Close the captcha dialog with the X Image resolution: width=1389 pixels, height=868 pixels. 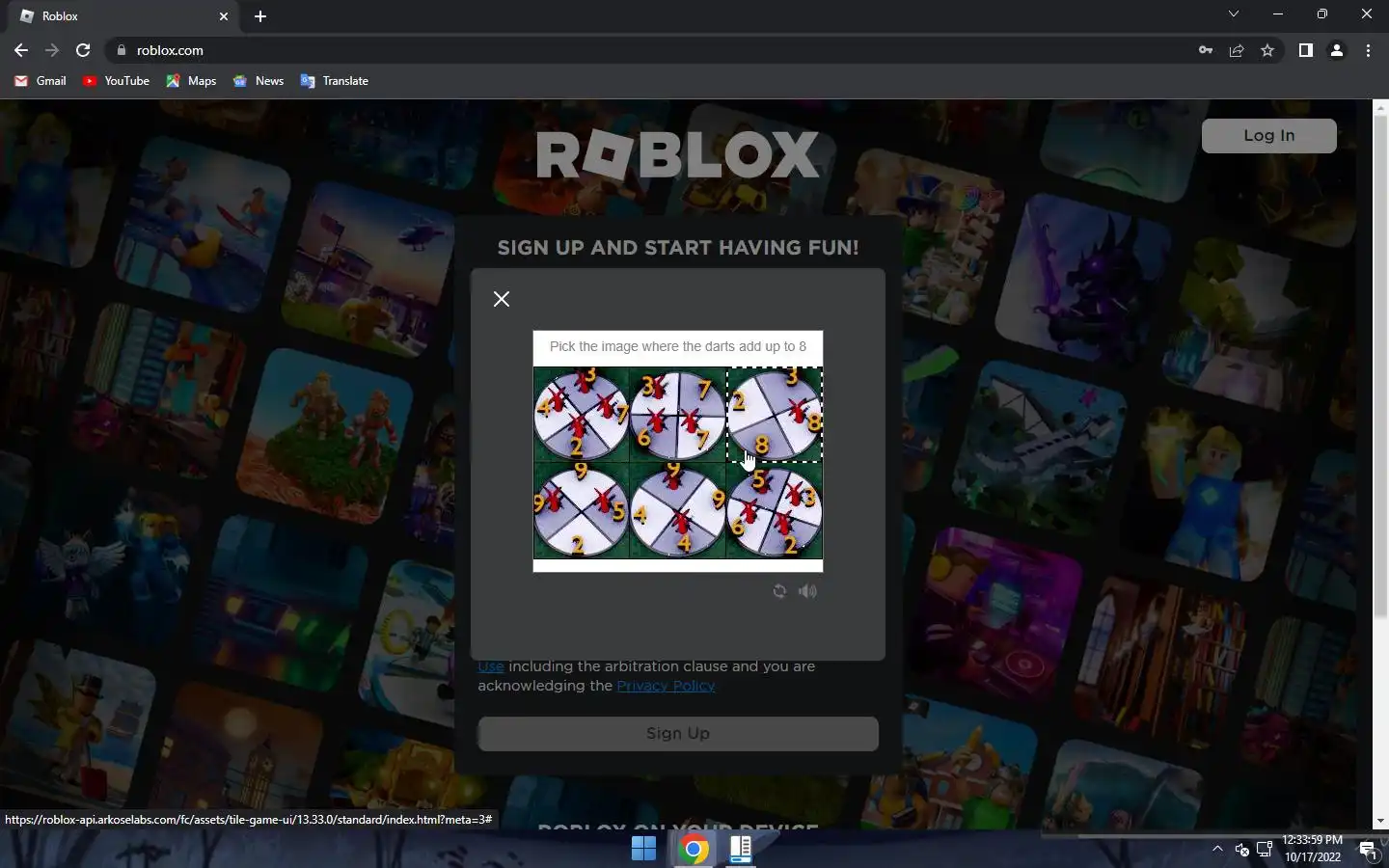[502, 299]
